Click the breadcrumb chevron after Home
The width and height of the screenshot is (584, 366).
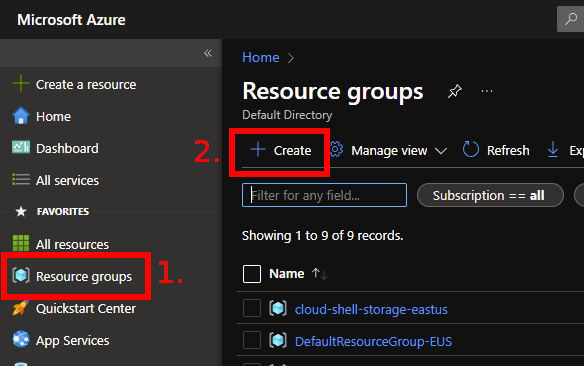291,58
